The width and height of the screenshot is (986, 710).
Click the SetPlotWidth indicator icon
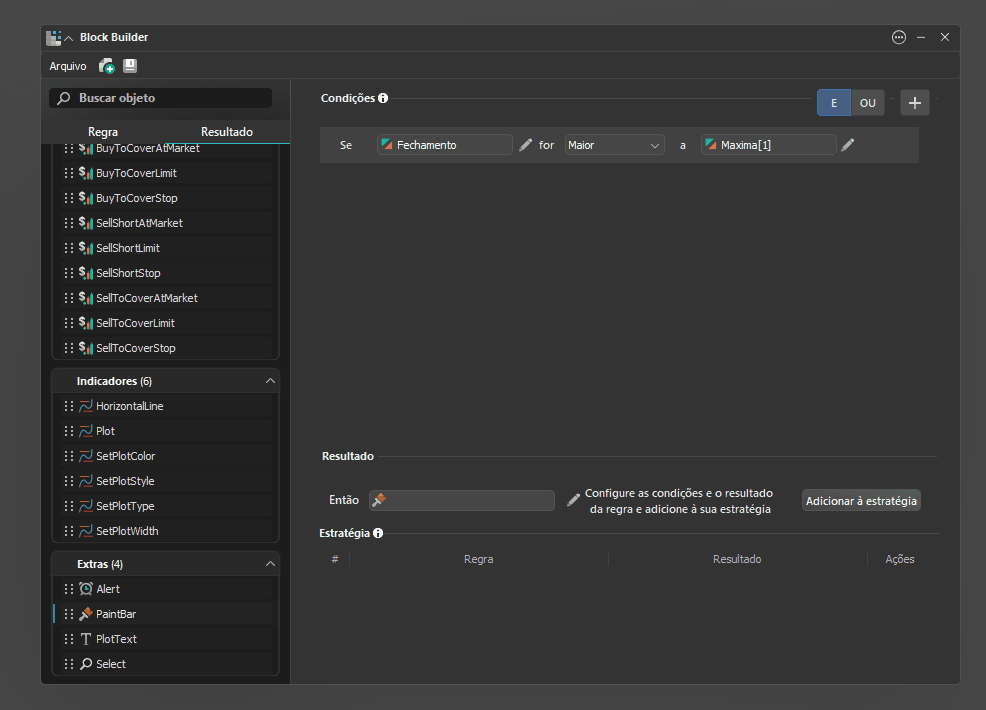[x=86, y=531]
